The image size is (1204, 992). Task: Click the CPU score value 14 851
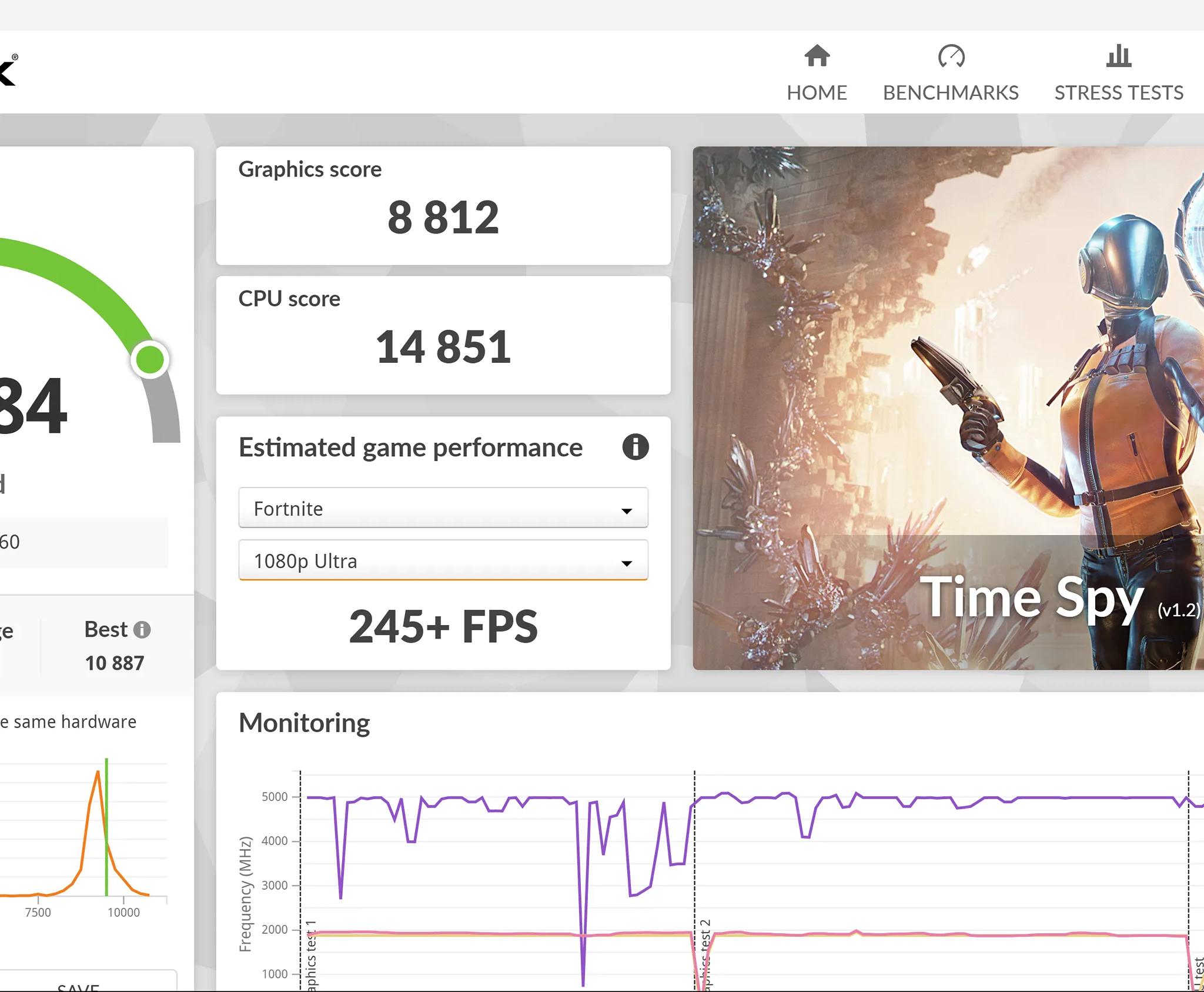click(443, 347)
